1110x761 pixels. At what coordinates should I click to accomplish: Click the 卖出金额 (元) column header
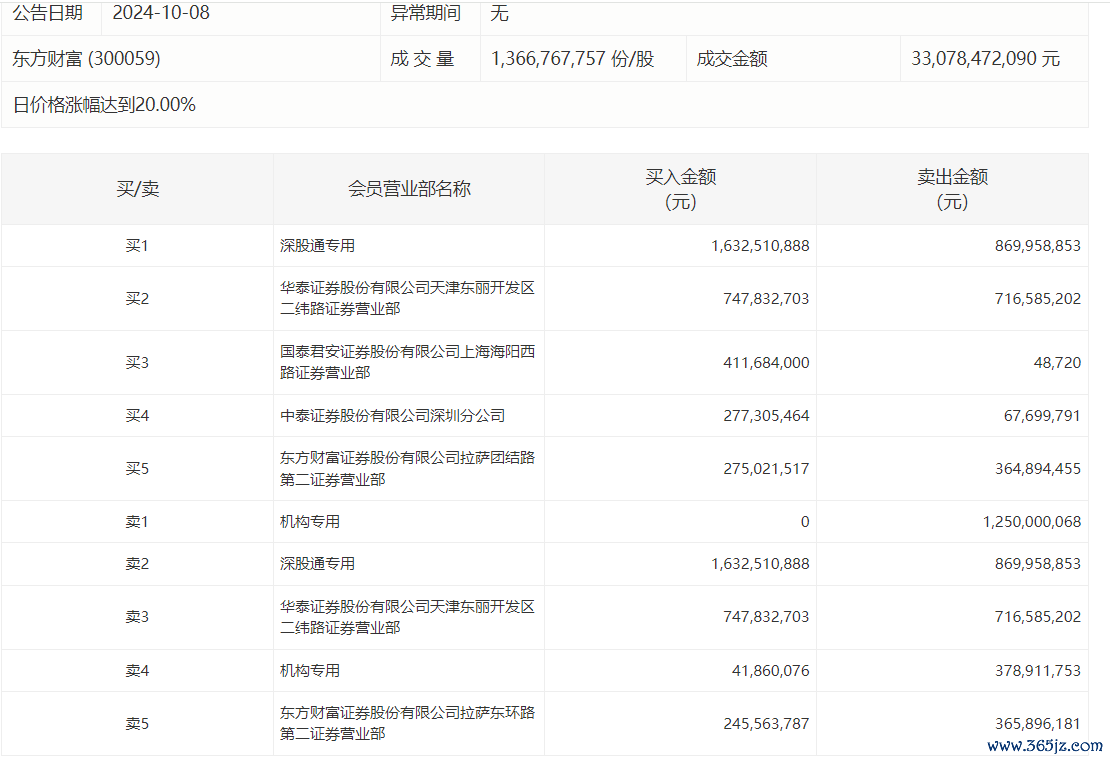pos(952,189)
